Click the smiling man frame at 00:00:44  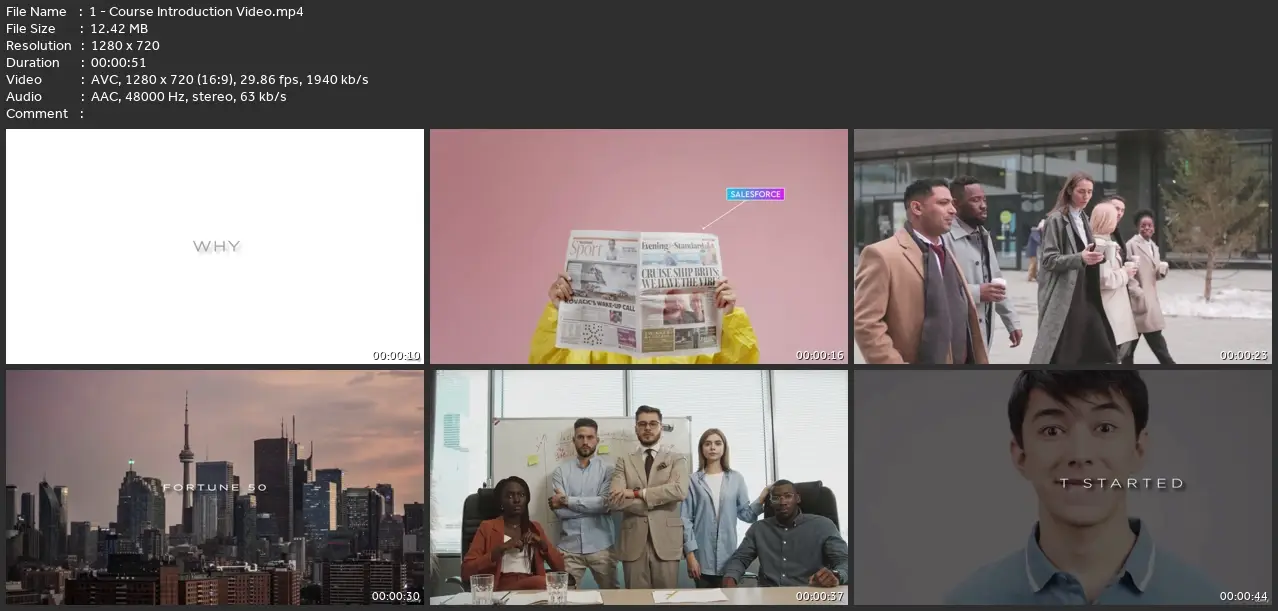[x=1062, y=488]
